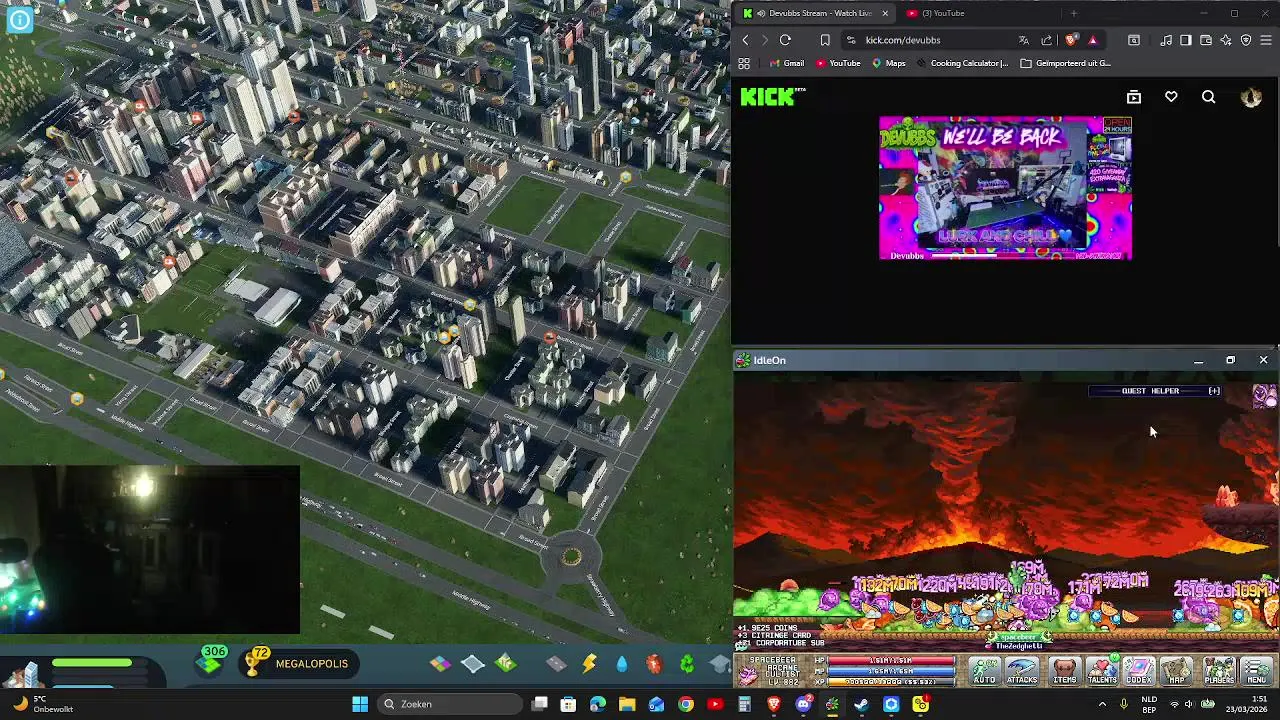Screen dimensions: 1280x720
Task: Open the Kick browse channels icon
Action: click(1134, 97)
